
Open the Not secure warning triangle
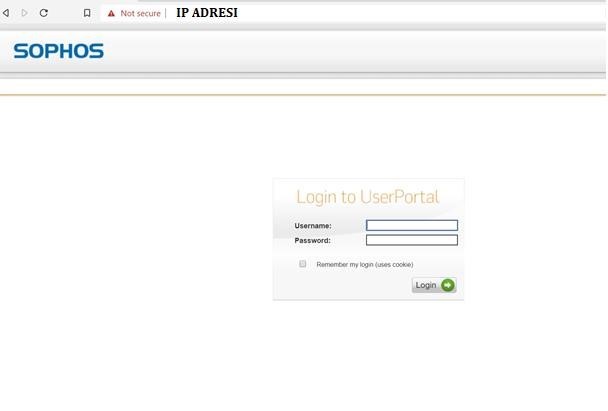tap(111, 14)
